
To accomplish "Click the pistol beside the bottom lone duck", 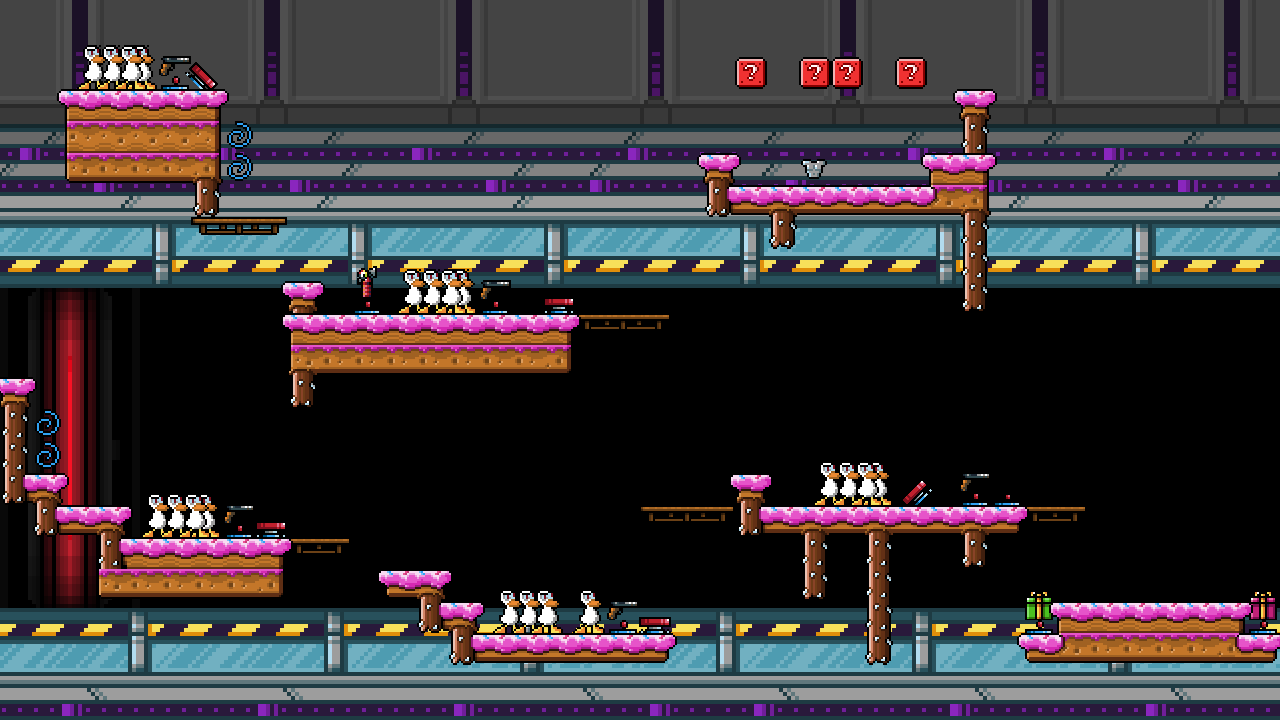I will coord(623,613).
